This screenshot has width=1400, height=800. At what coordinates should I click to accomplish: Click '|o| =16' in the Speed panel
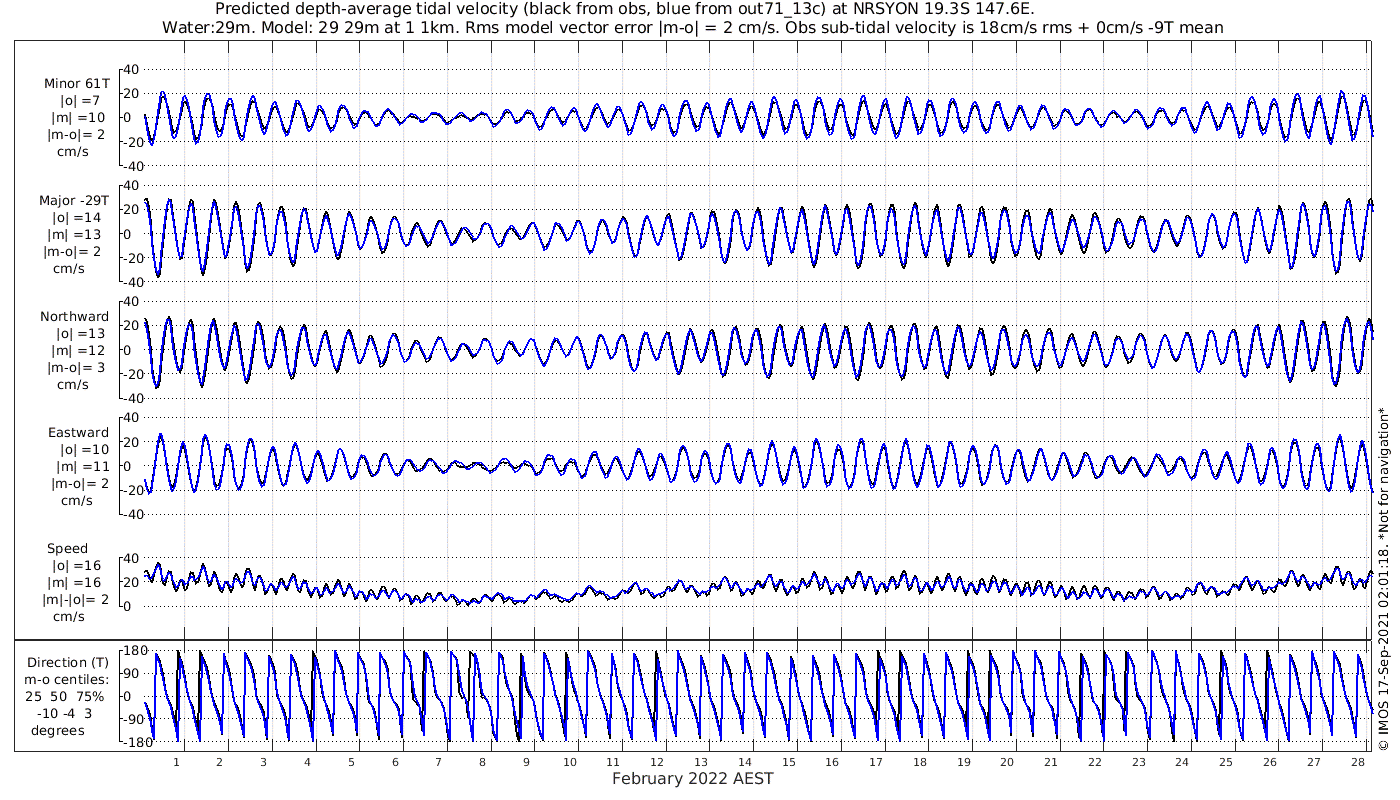(78, 566)
